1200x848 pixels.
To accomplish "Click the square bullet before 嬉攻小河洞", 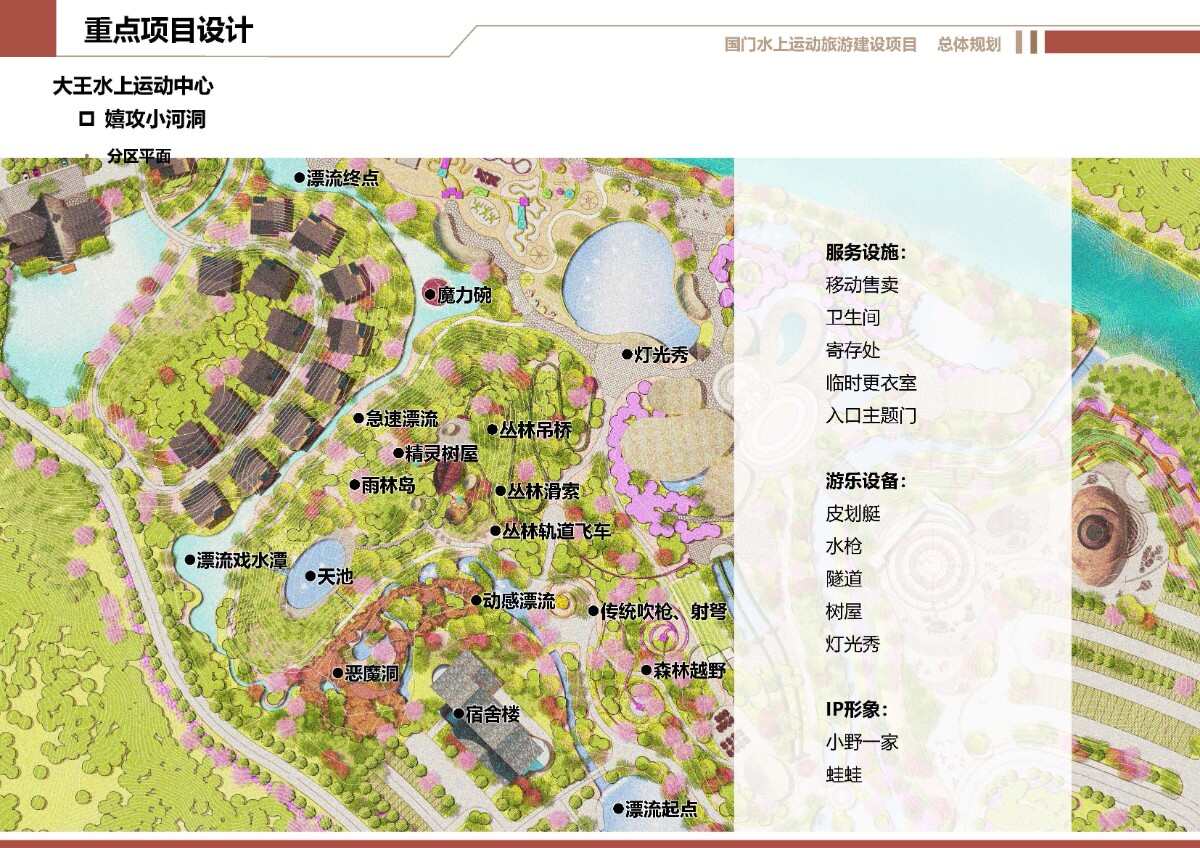I will (86, 120).
